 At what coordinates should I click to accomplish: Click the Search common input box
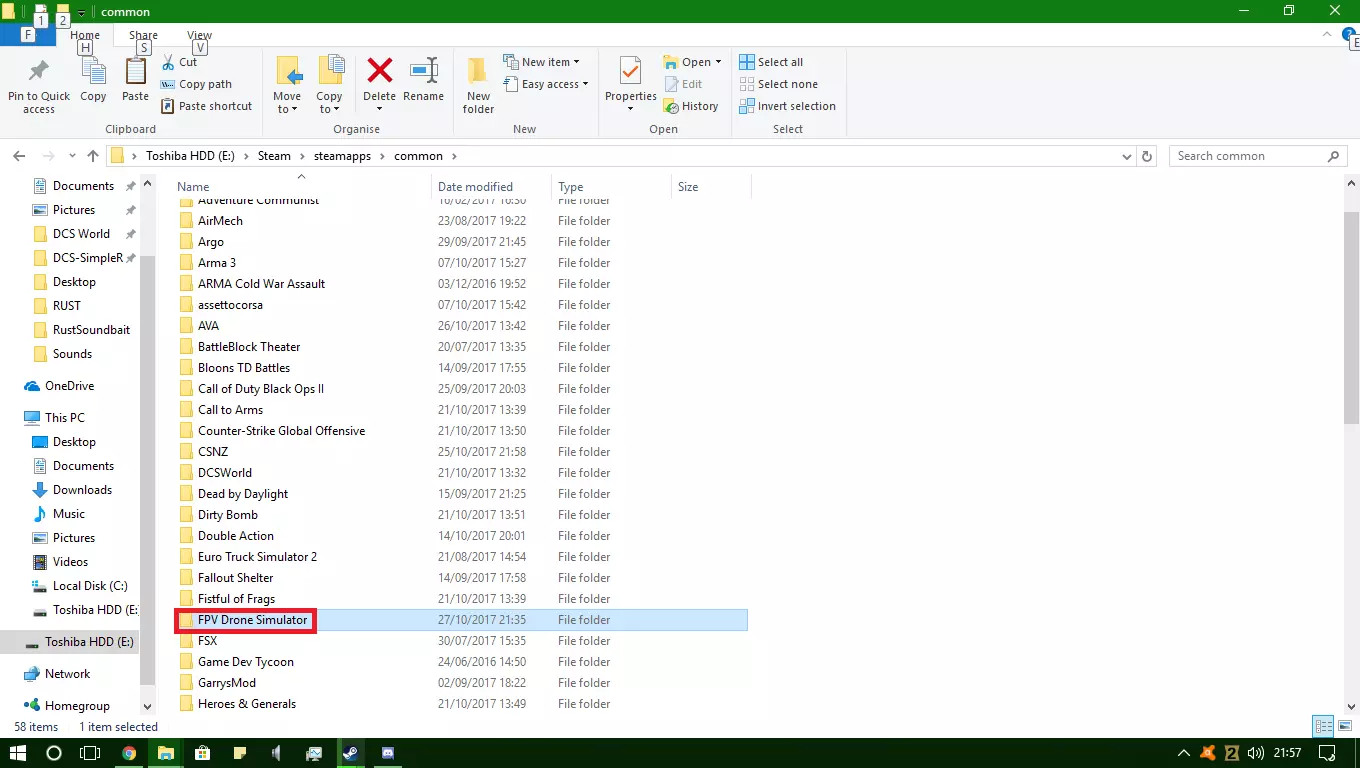[x=1256, y=156]
